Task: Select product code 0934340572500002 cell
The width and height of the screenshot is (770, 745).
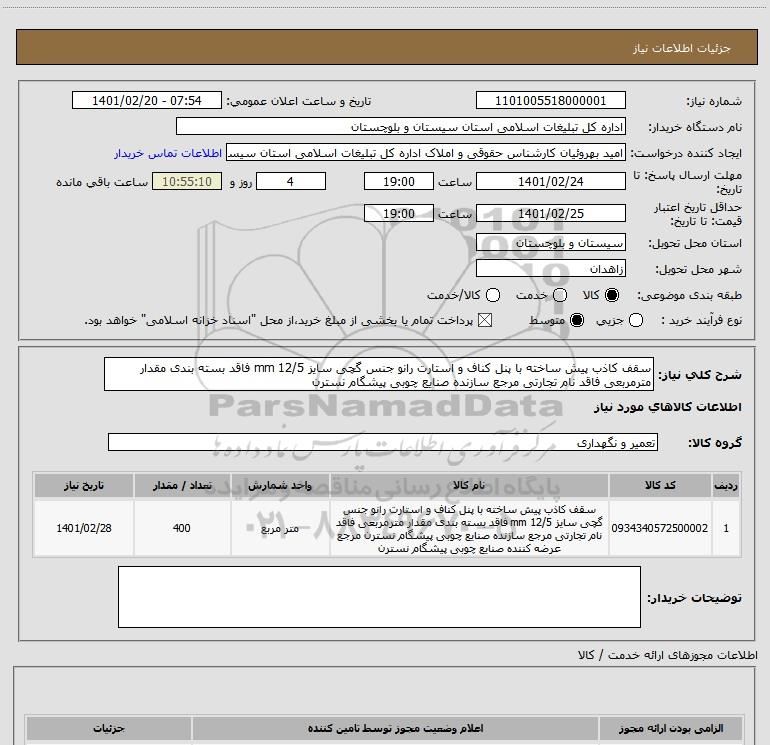Action: tap(660, 528)
